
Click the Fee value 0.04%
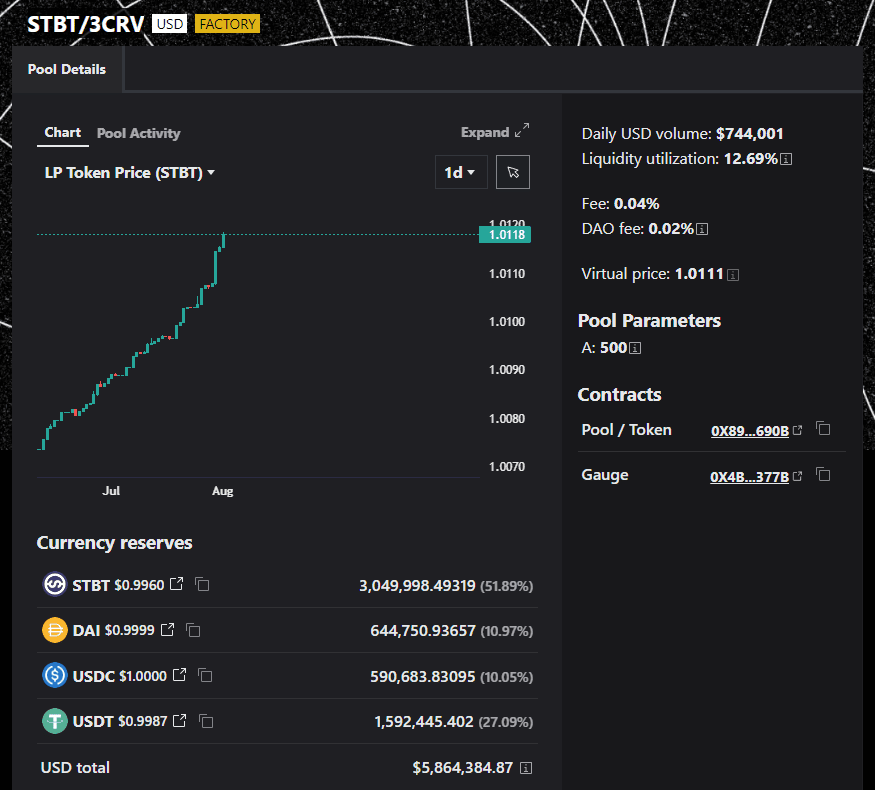tap(636, 204)
